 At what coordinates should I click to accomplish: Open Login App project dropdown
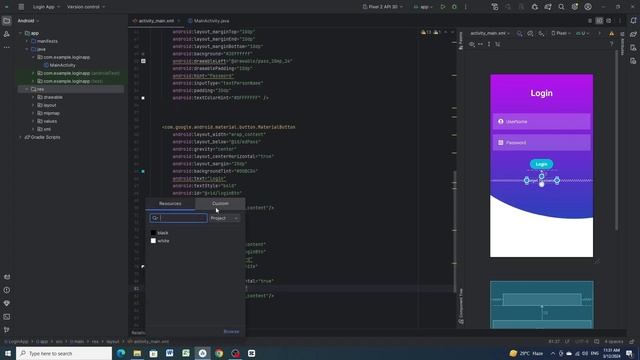coord(46,7)
